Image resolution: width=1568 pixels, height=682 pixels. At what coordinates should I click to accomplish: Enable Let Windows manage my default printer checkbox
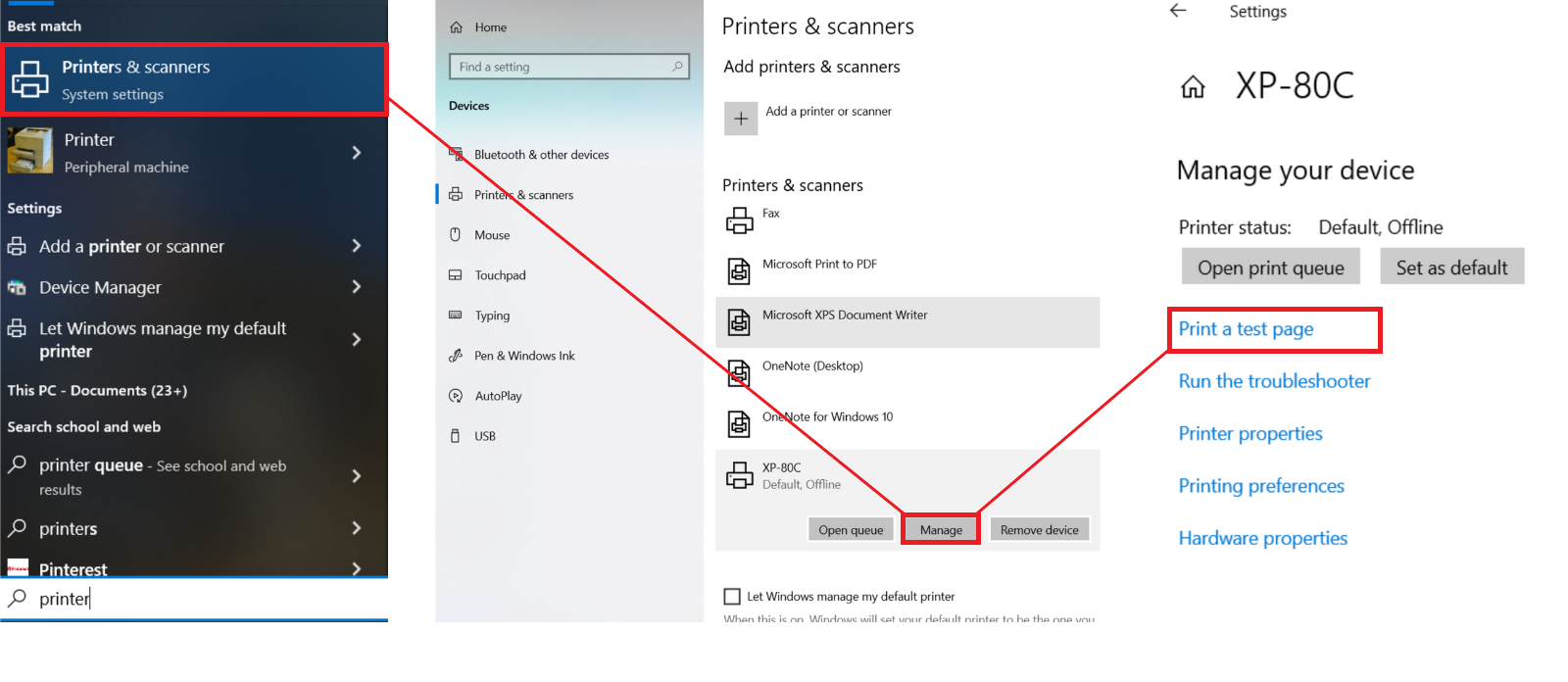point(732,596)
